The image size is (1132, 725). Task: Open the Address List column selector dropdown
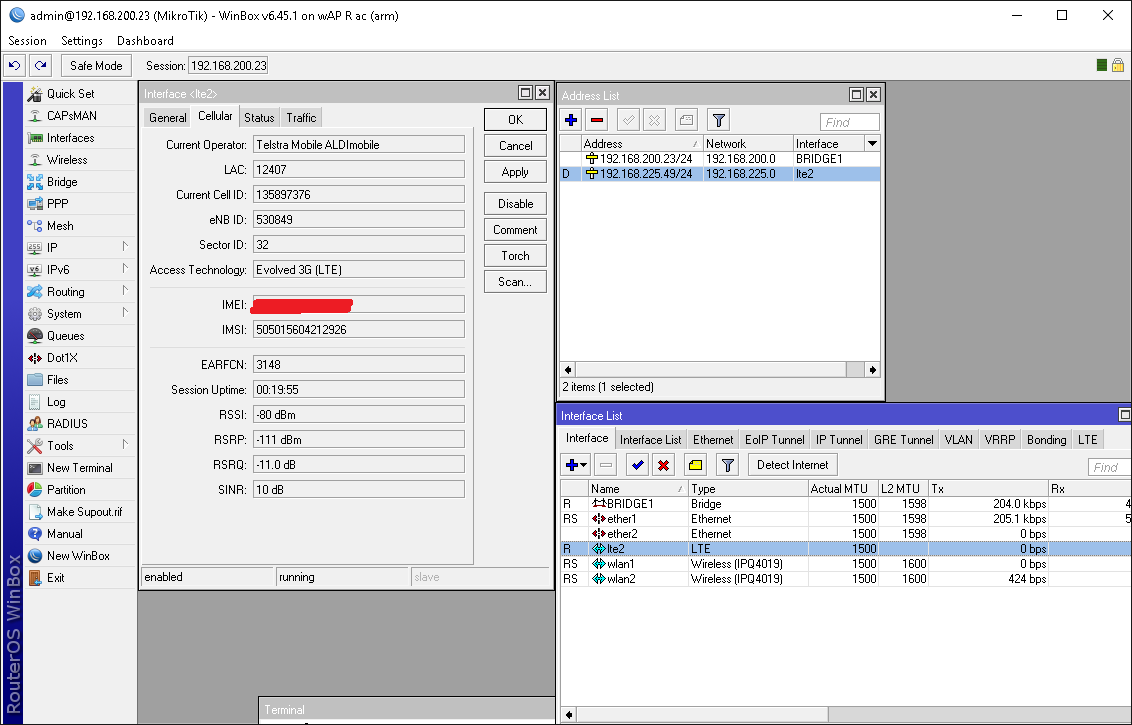tap(872, 144)
